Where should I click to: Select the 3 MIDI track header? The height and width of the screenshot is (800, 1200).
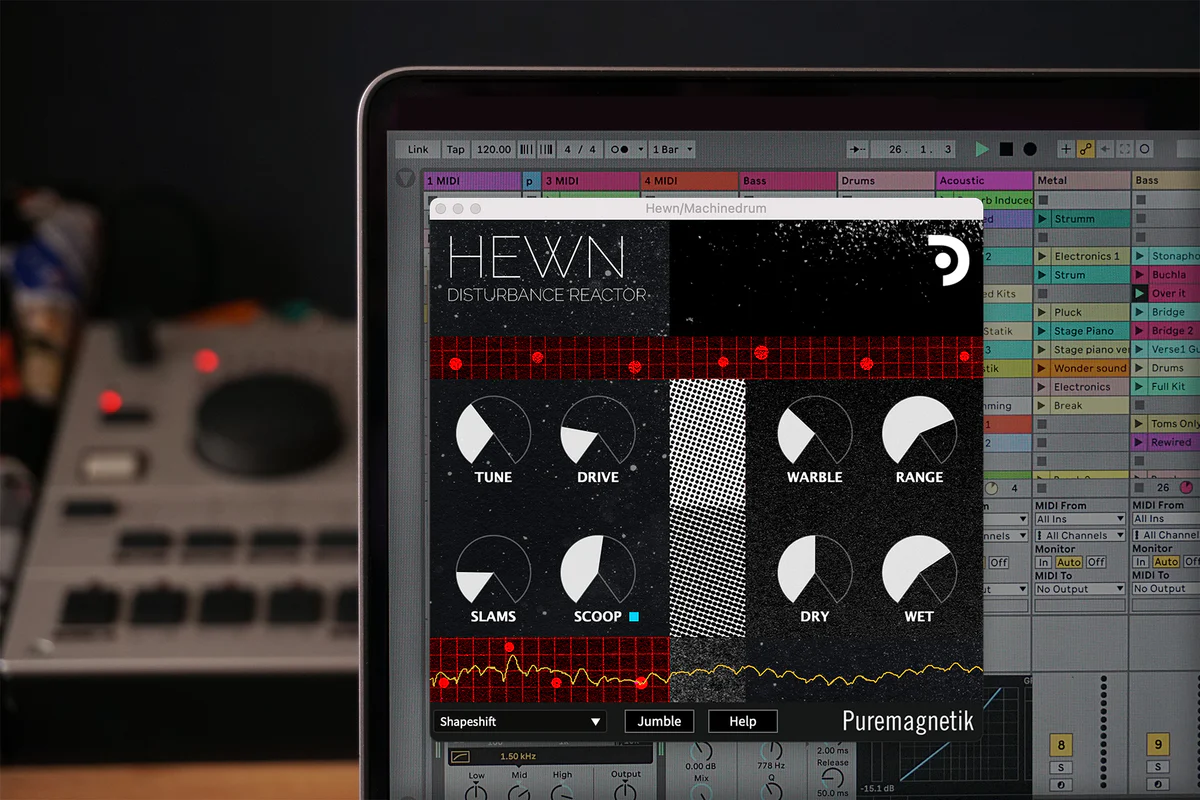pyautogui.click(x=590, y=181)
